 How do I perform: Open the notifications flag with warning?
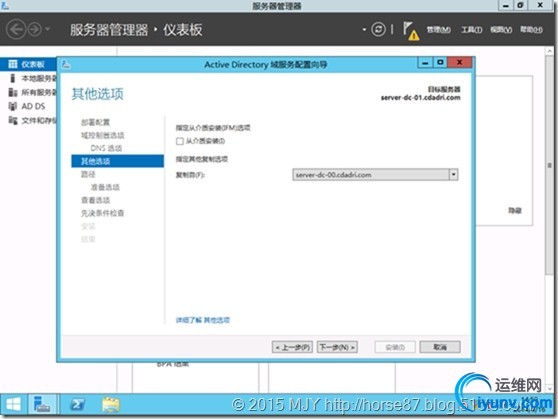pos(411,31)
